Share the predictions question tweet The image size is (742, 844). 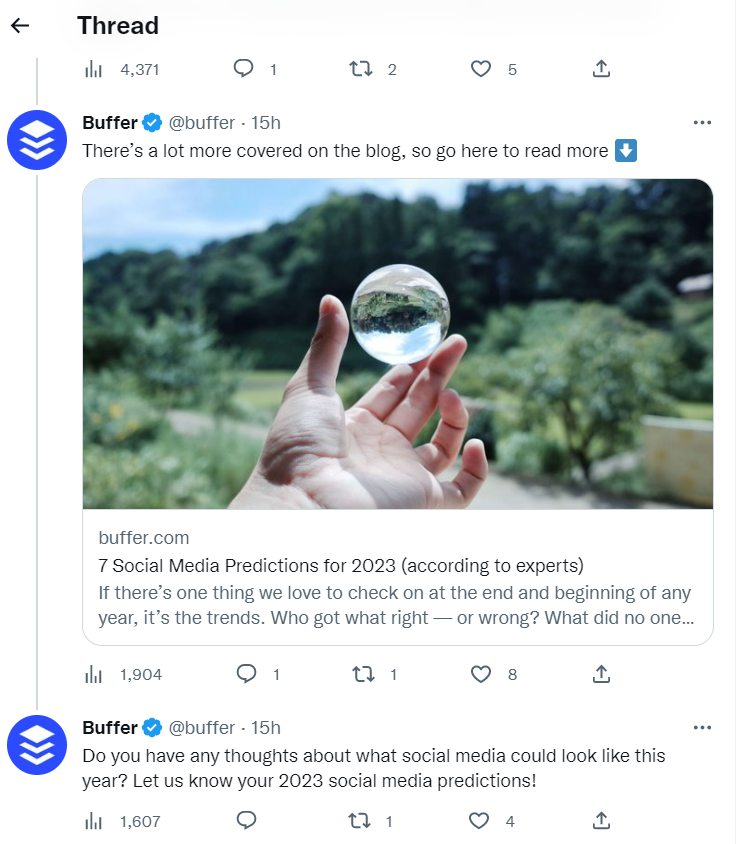(x=601, y=821)
